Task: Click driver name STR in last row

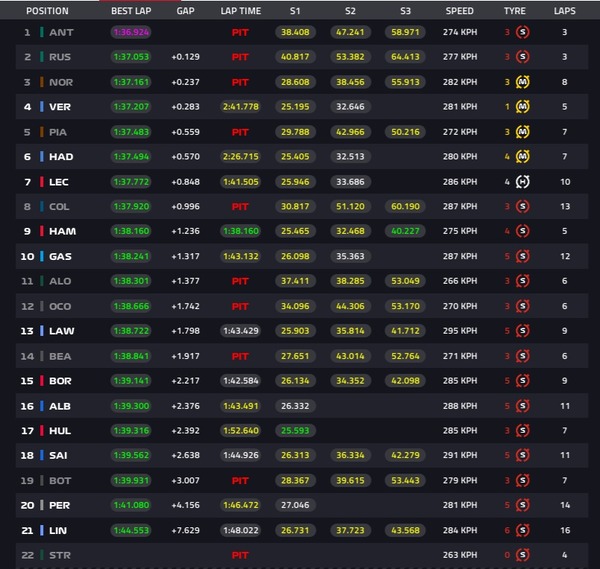Action: click(60, 555)
